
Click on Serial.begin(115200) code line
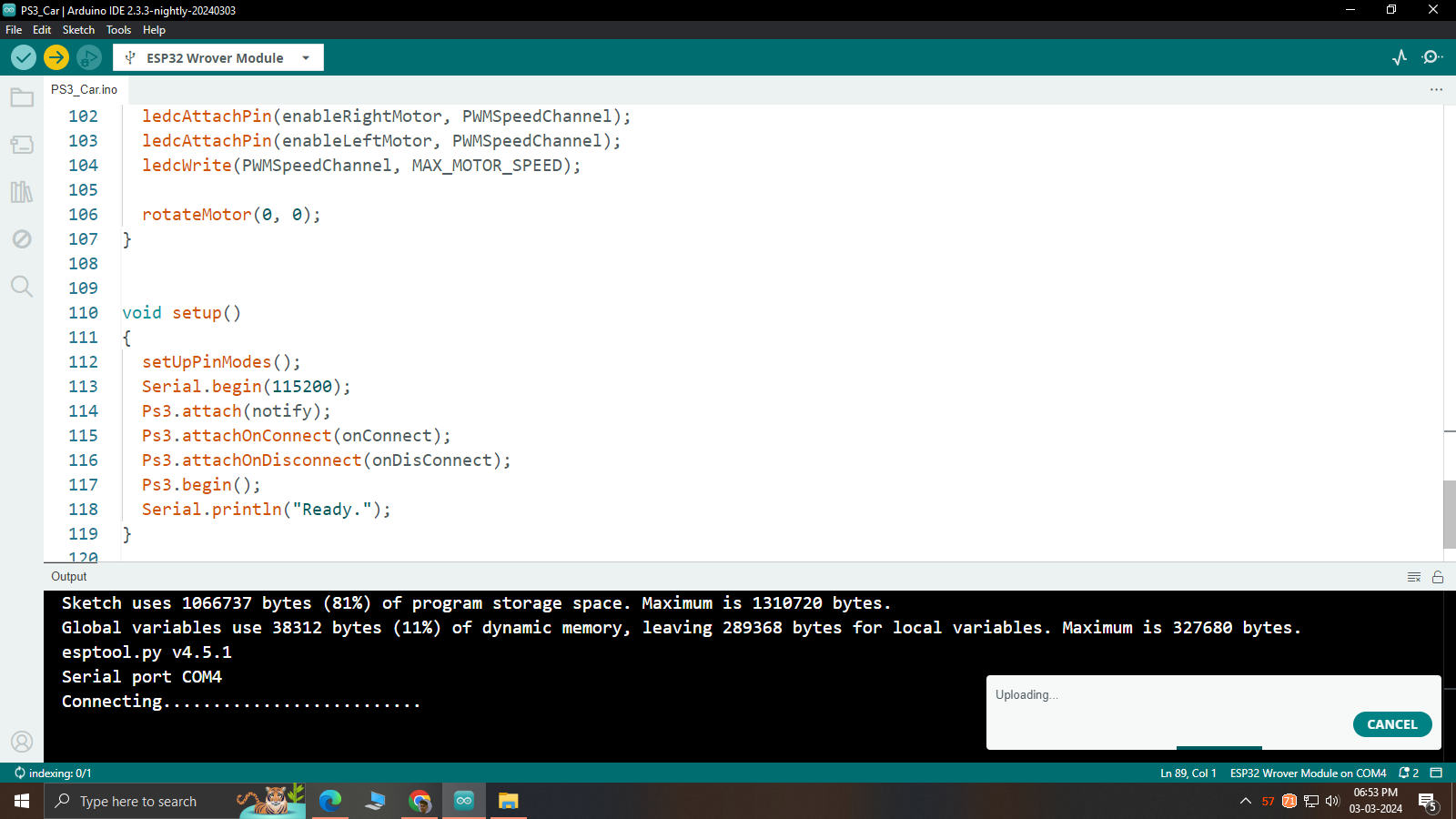(246, 386)
